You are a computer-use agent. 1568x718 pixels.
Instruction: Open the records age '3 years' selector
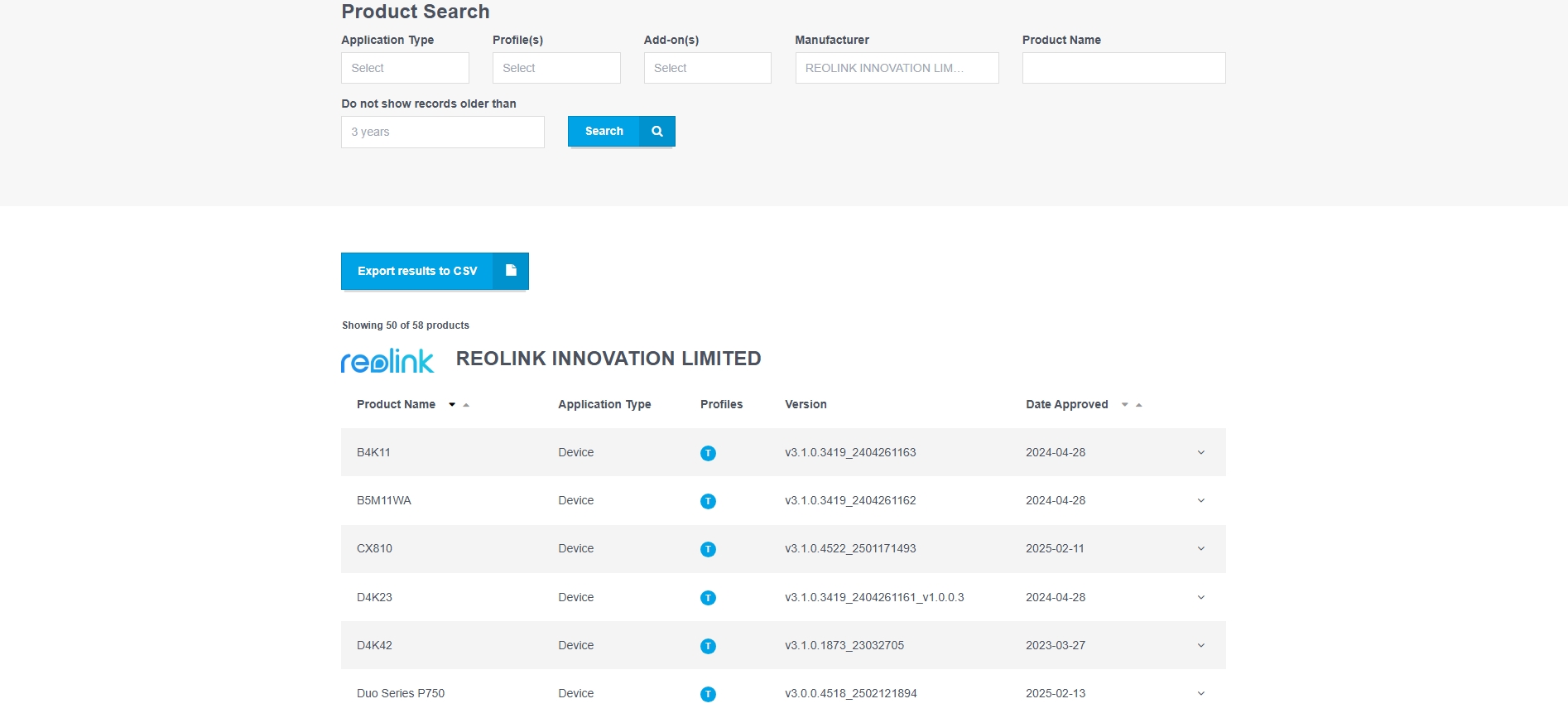pyautogui.click(x=442, y=132)
